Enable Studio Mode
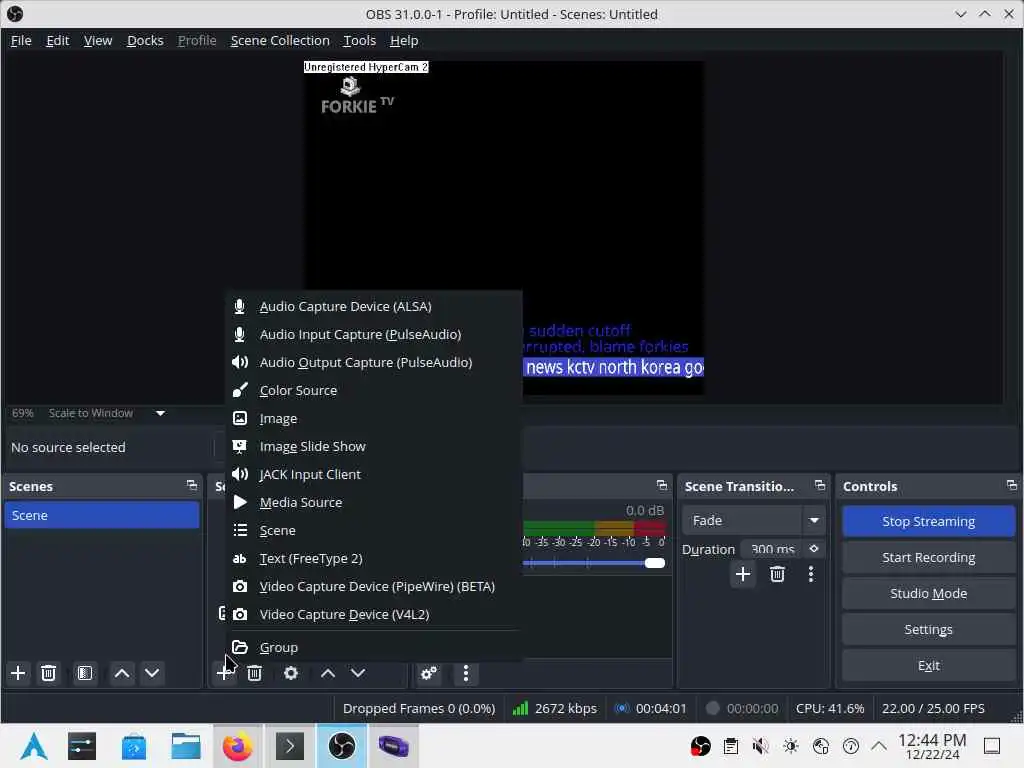The height and width of the screenshot is (768, 1024). [928, 593]
